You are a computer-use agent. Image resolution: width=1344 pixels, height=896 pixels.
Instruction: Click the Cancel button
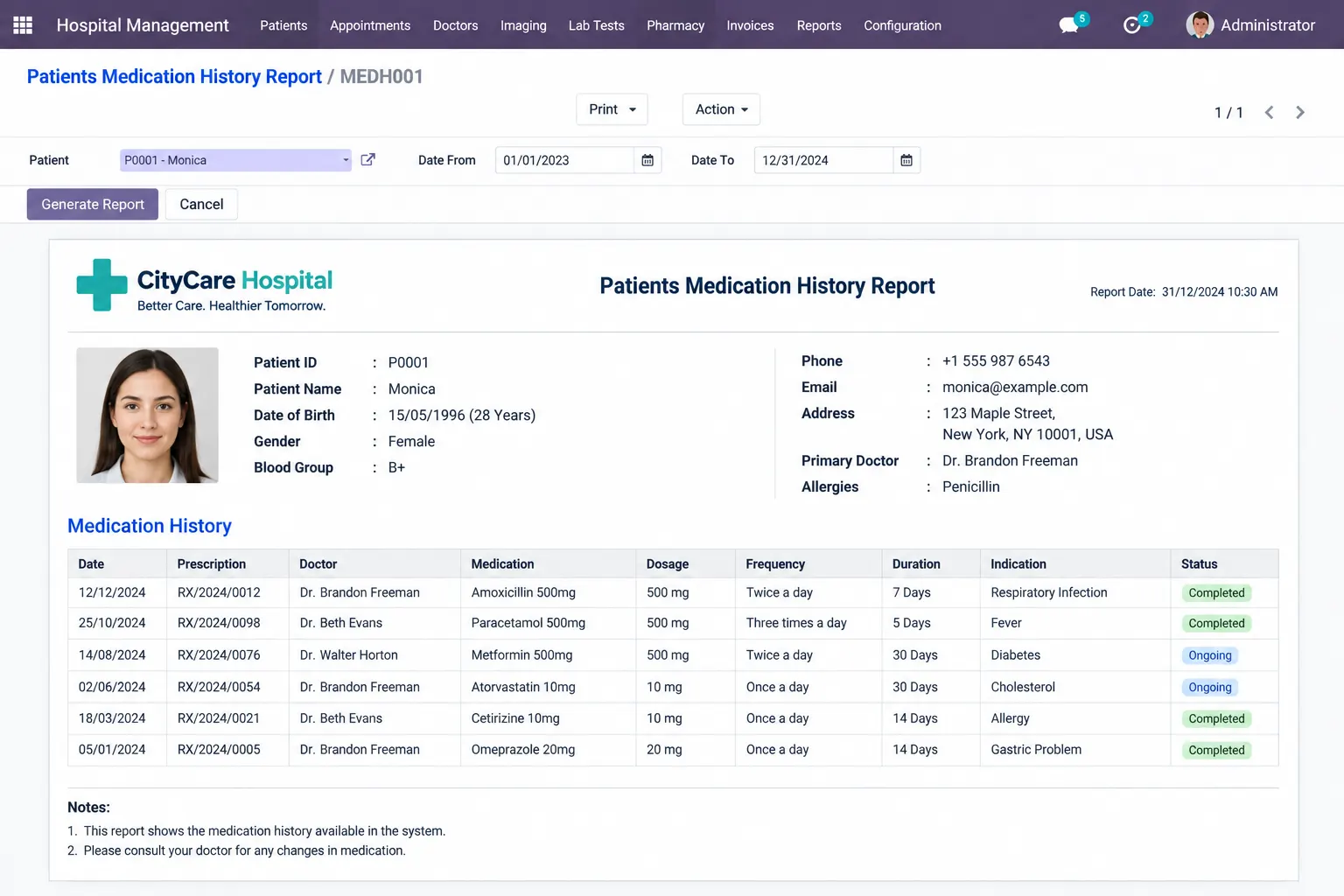(x=201, y=204)
